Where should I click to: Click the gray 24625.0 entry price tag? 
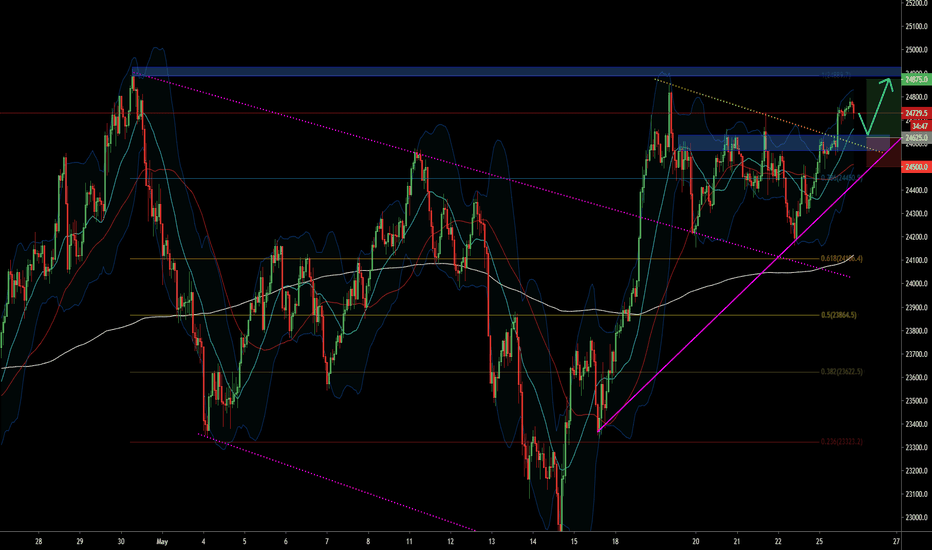916,138
